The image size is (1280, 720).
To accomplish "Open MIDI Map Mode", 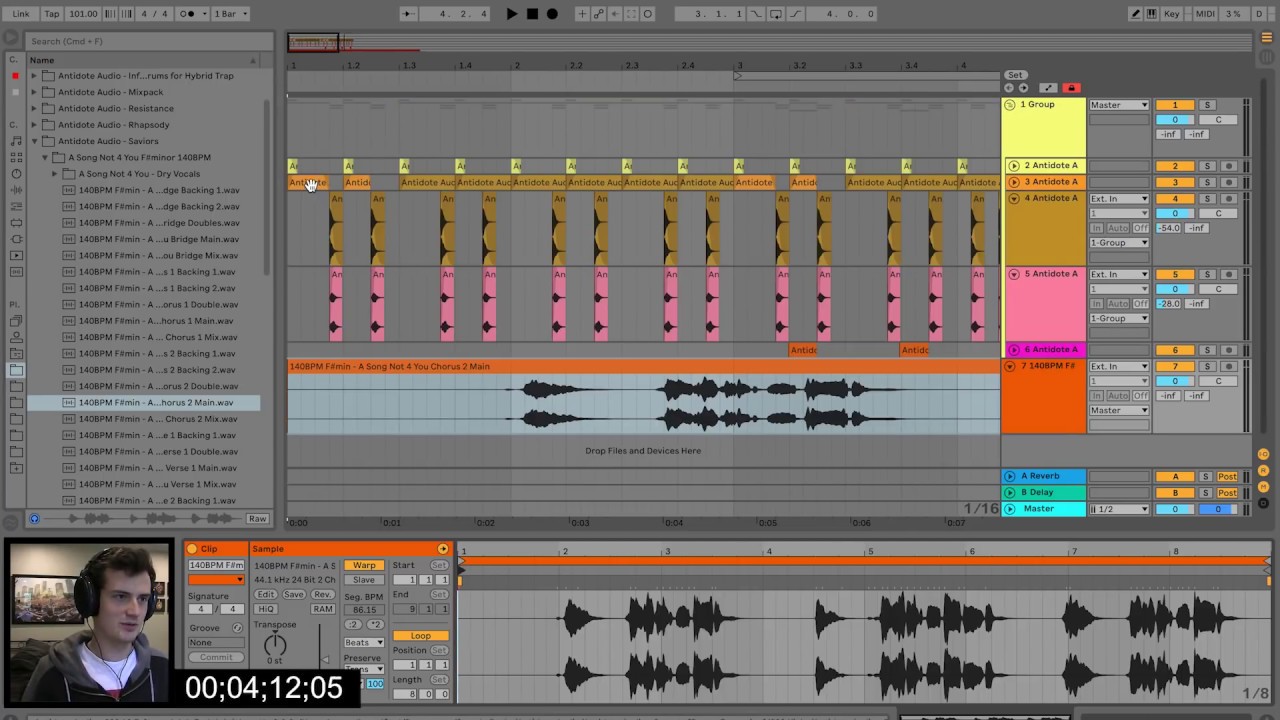I will coord(1204,14).
